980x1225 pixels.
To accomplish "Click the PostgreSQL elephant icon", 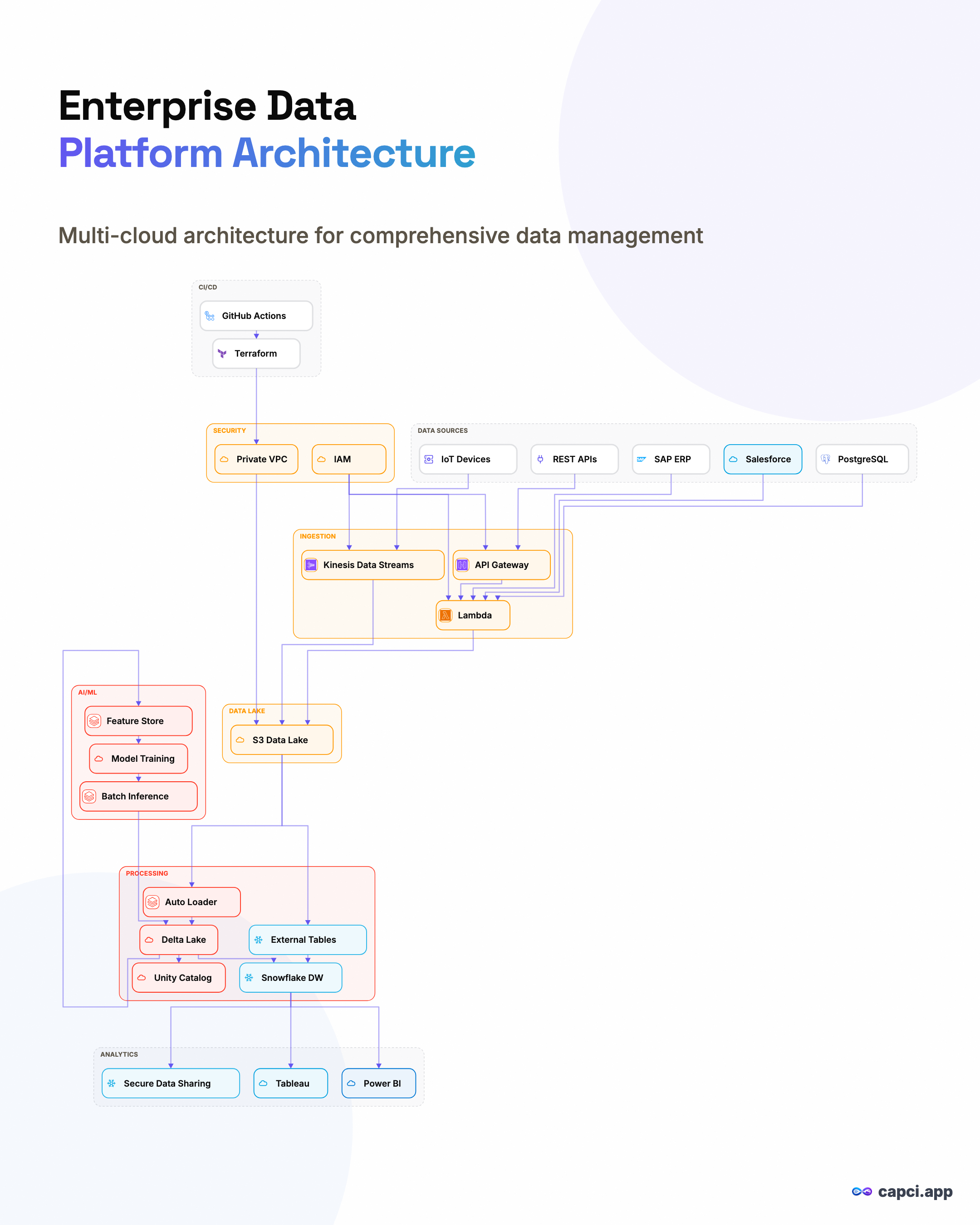I will pos(825,459).
